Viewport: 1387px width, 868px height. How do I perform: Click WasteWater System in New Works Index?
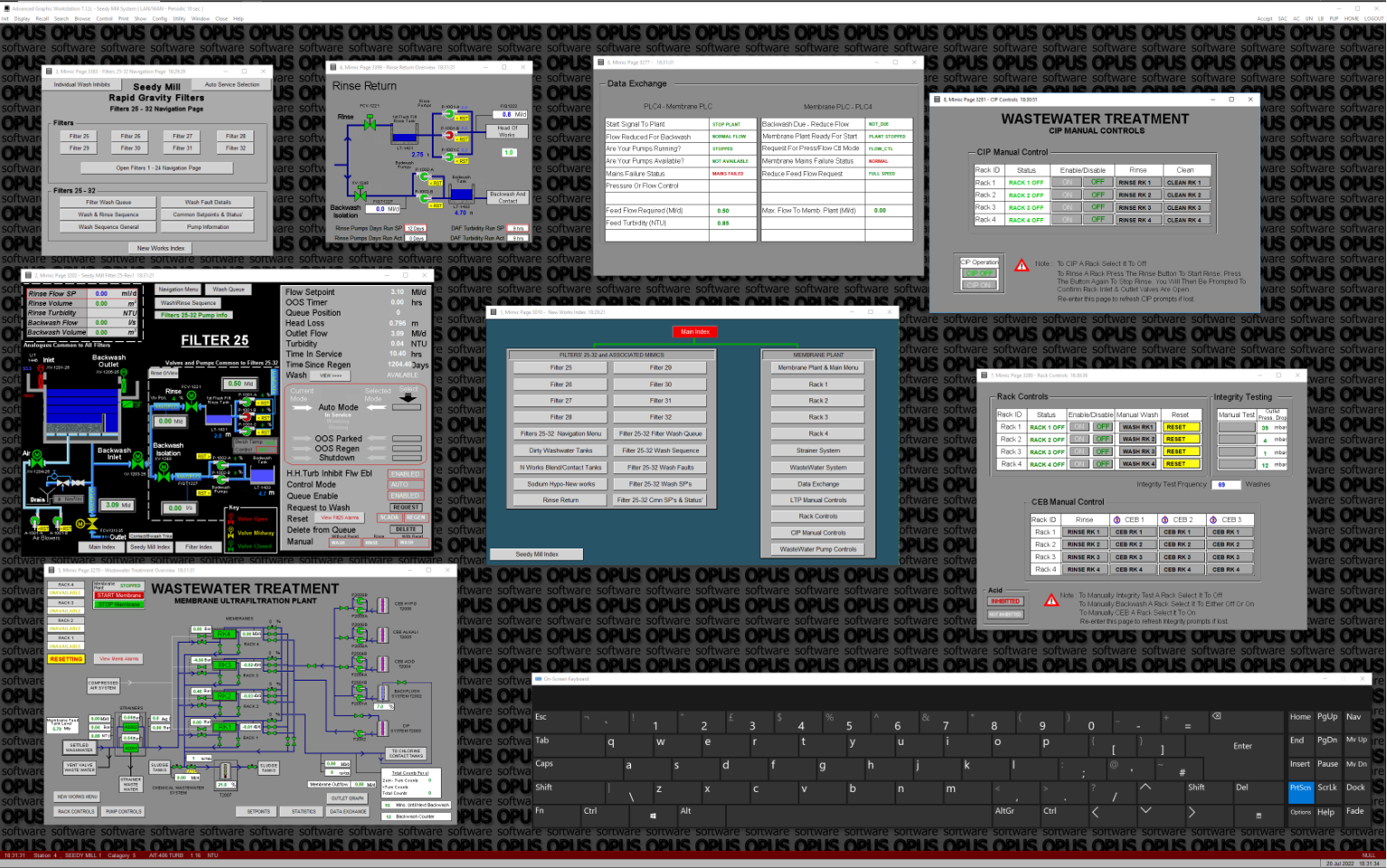point(818,467)
